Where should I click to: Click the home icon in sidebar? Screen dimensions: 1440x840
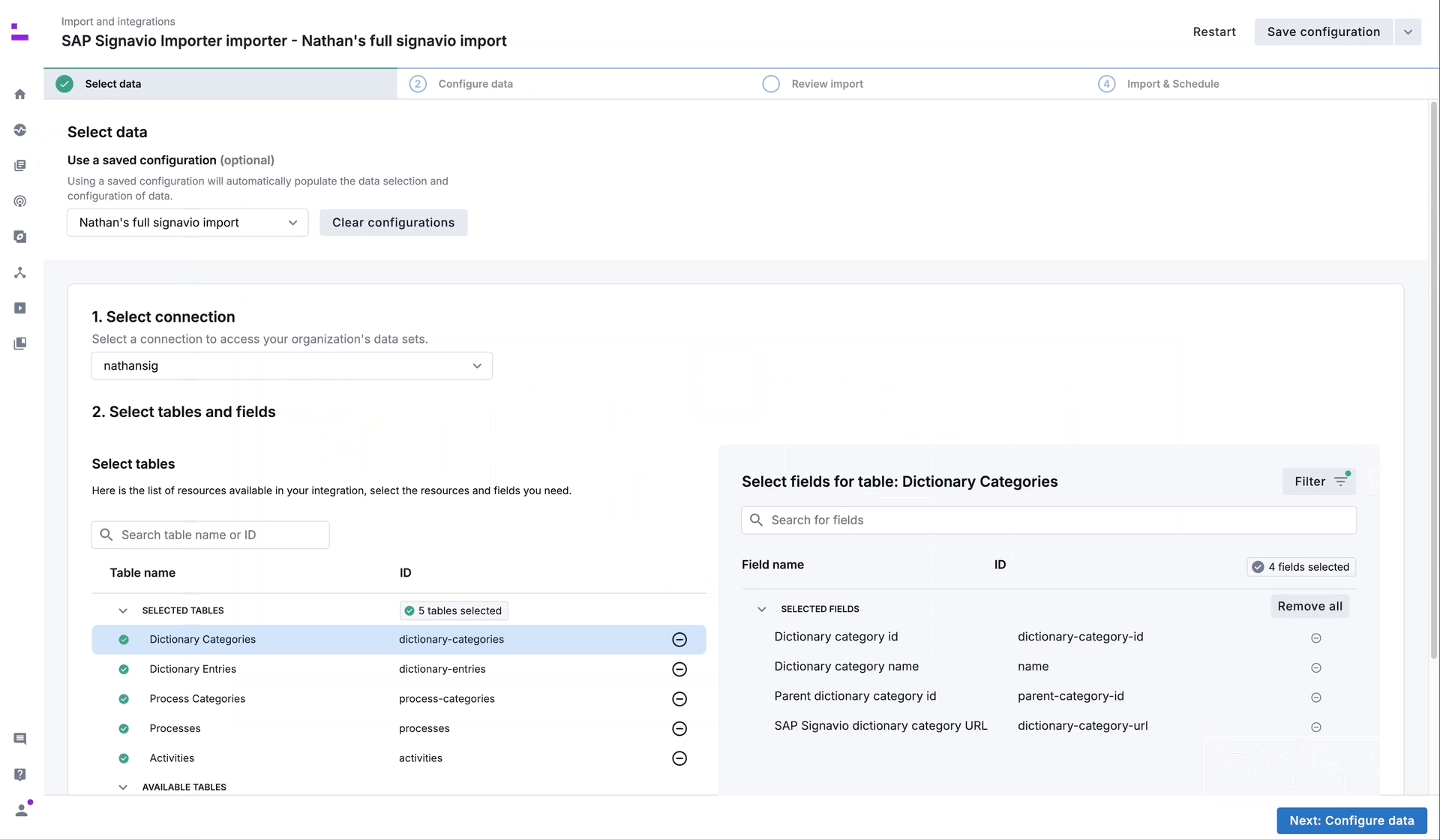point(20,94)
